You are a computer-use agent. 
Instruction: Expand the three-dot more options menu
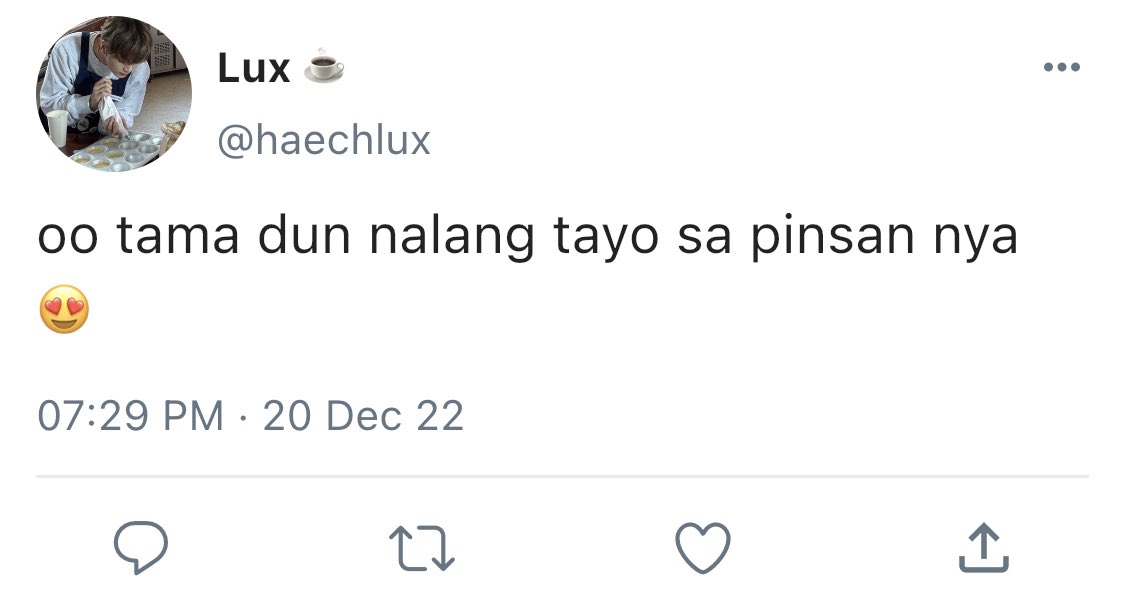pyautogui.click(x=1061, y=67)
